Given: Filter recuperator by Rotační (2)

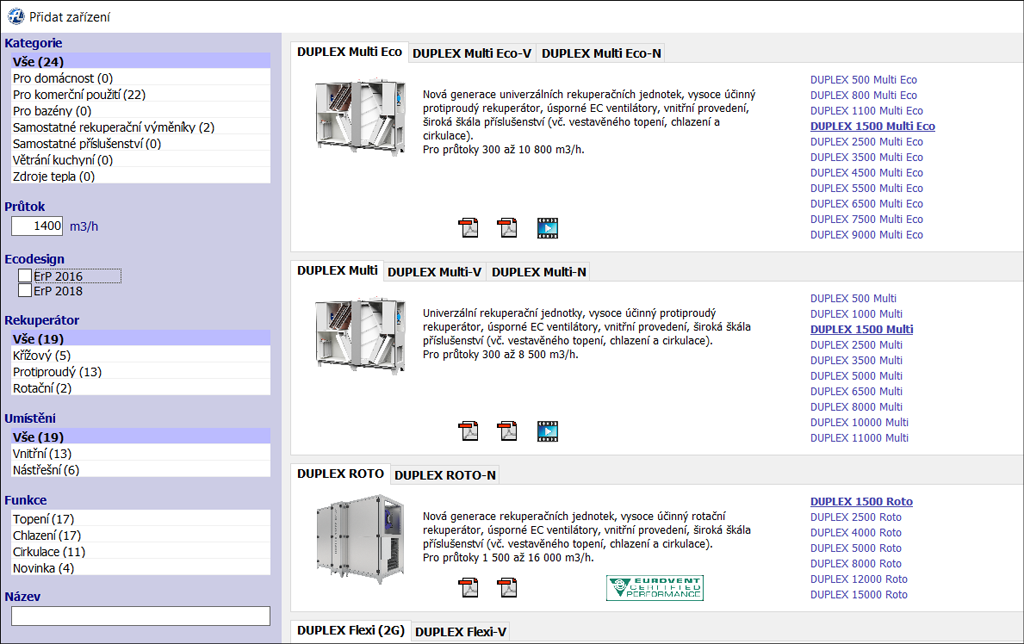Looking at the screenshot, I should [140, 388].
